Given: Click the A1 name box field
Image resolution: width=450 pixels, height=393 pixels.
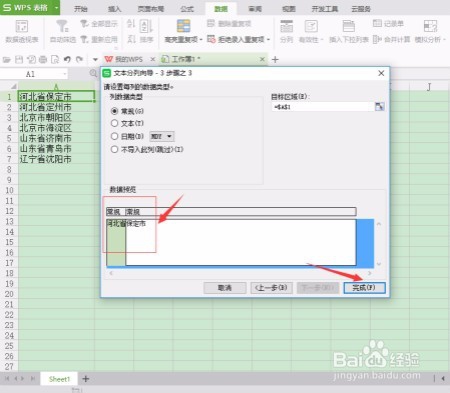Looking at the screenshot, I should [31, 74].
